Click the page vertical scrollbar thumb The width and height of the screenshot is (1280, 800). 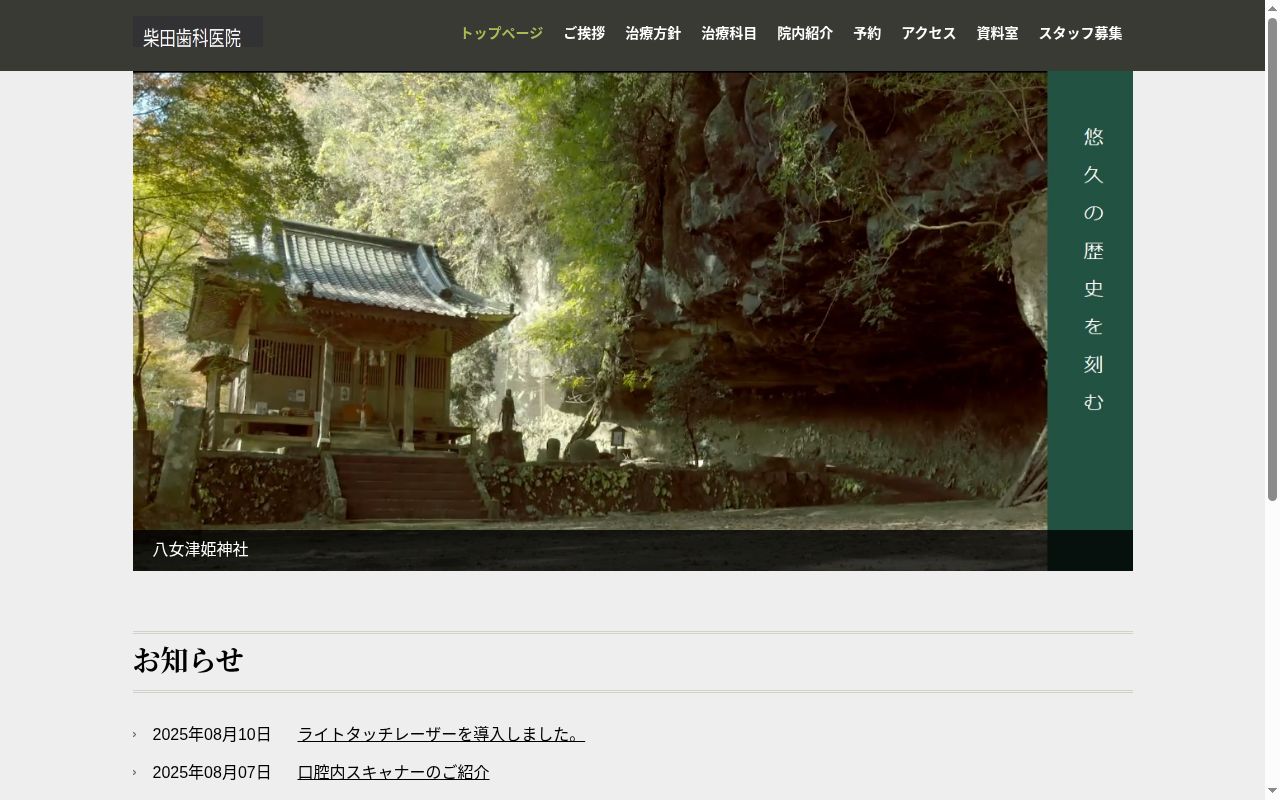[x=1272, y=259]
